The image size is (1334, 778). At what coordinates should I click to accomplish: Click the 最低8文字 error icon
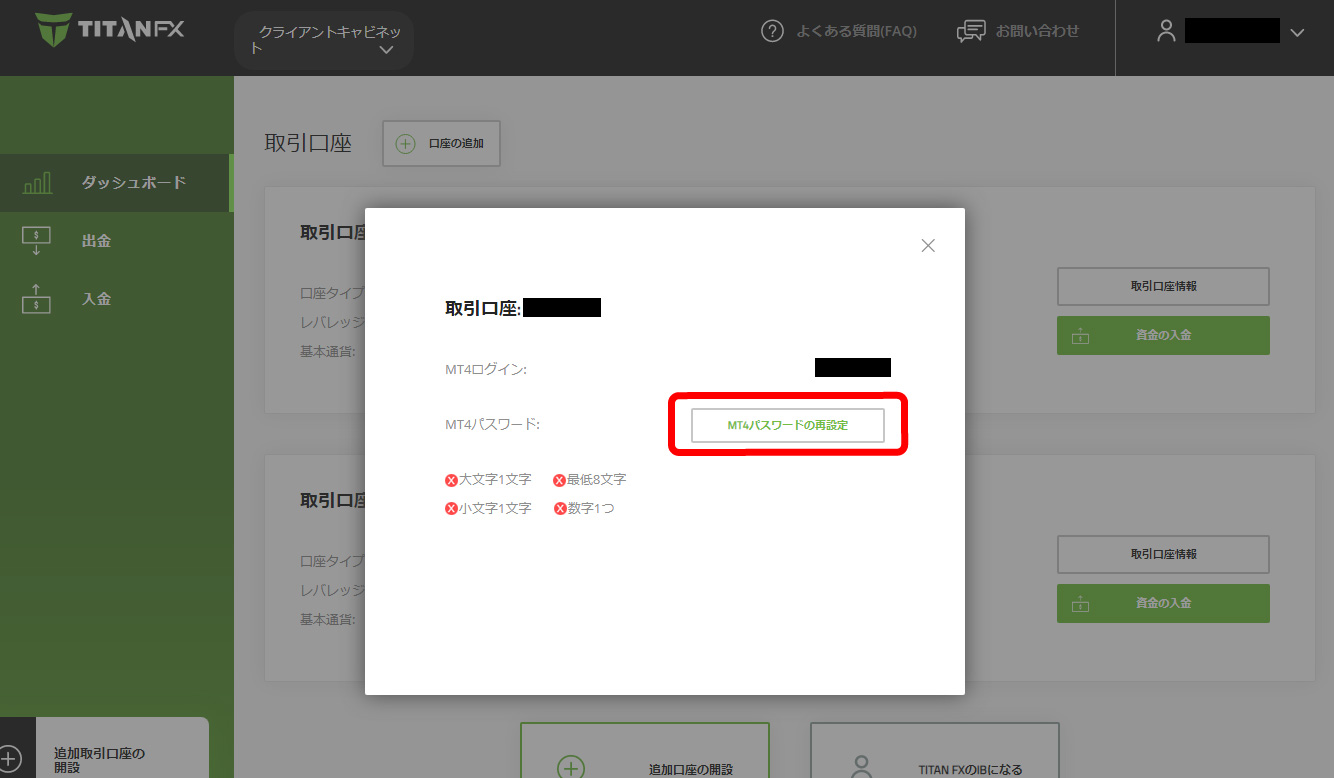click(559, 480)
